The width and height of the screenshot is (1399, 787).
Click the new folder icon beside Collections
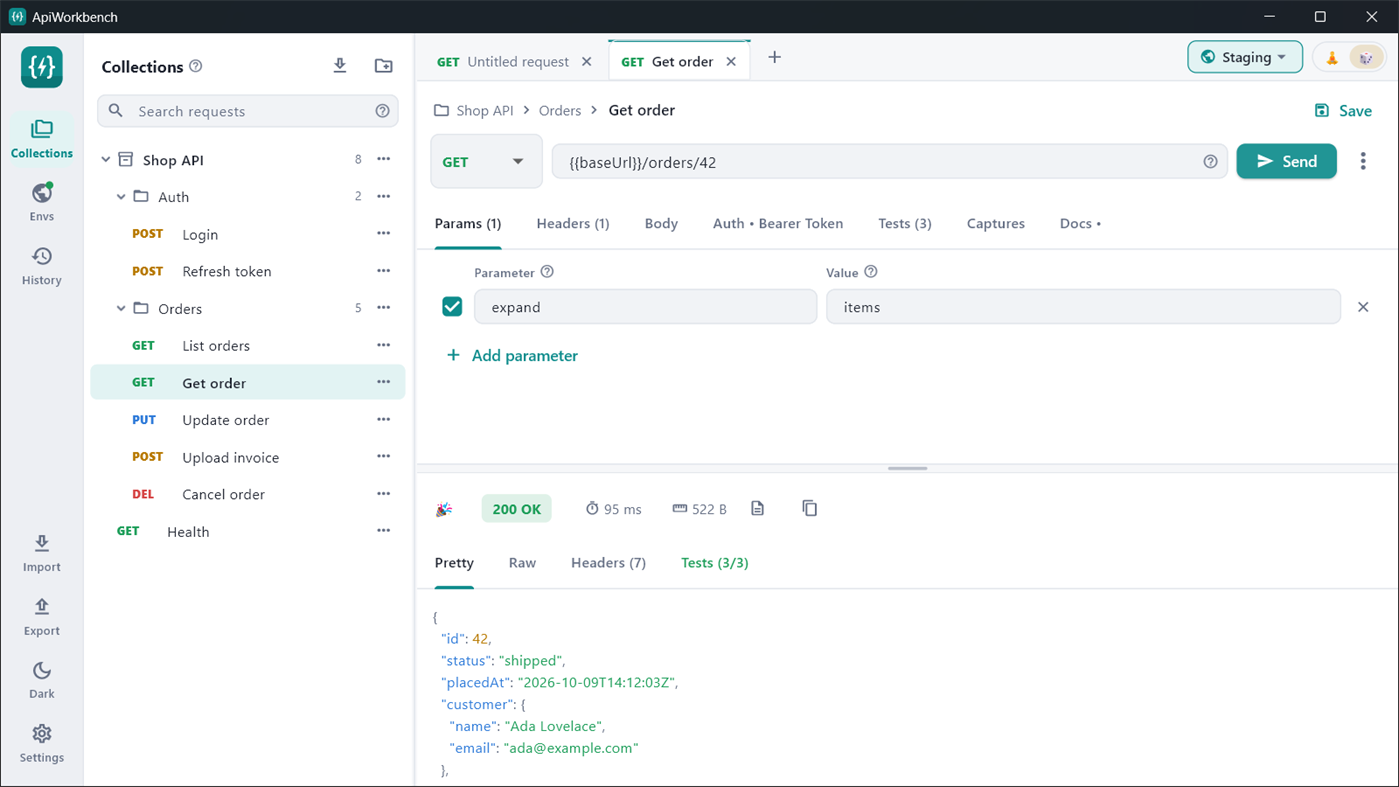pos(384,66)
